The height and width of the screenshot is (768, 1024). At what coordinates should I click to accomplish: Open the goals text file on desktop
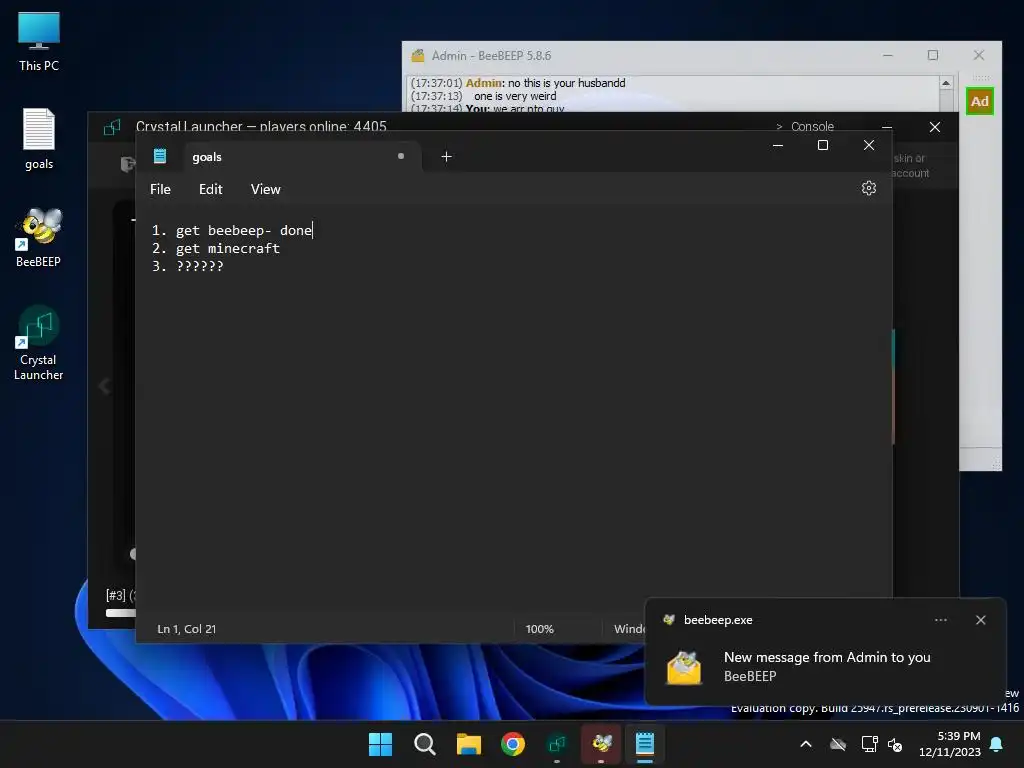[39, 139]
